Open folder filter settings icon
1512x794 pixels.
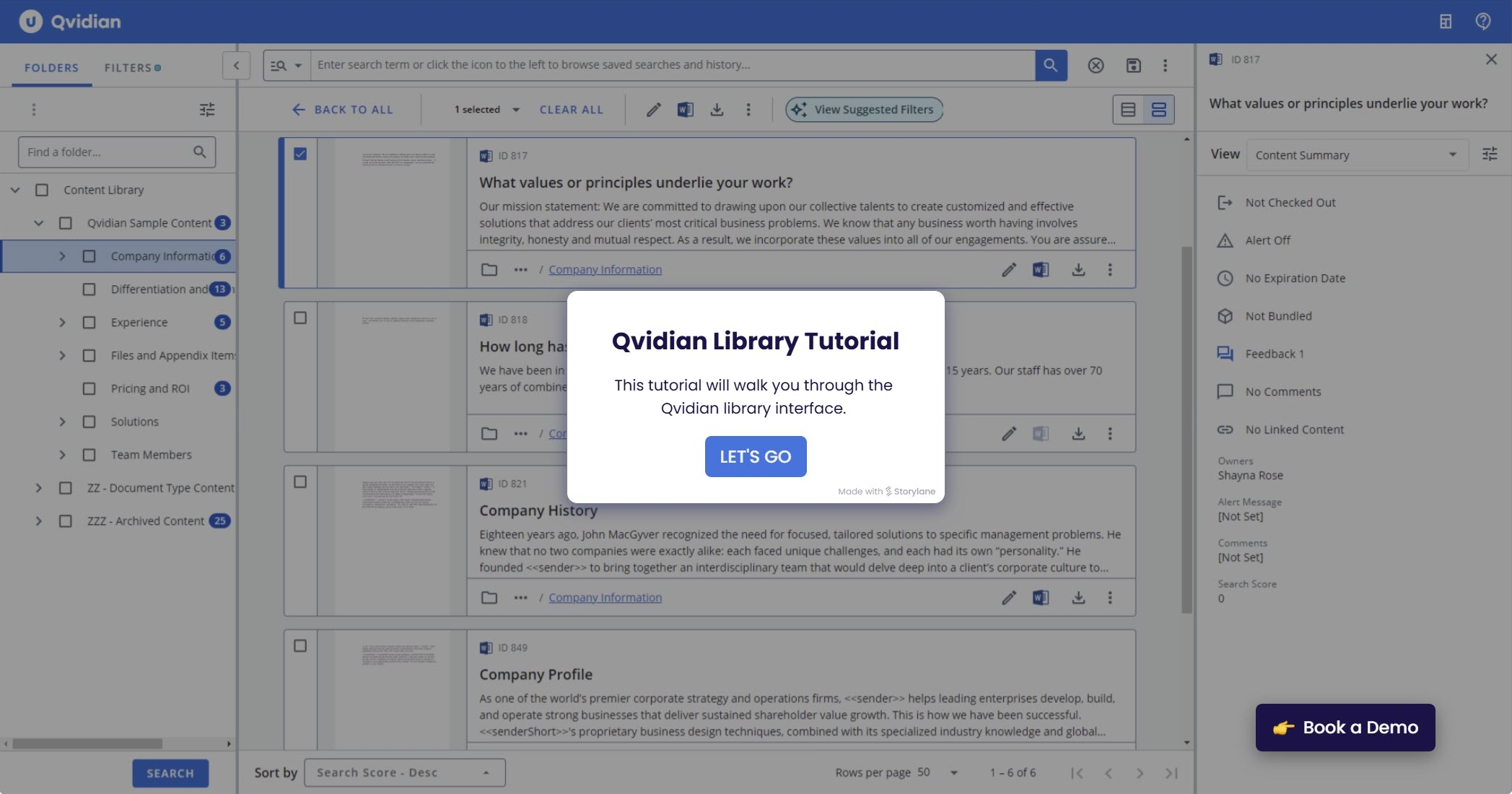[x=207, y=110]
